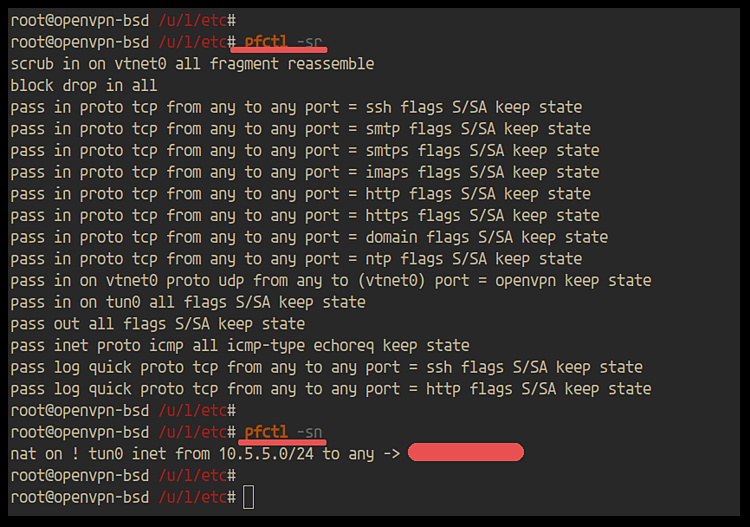Click the red redacted IP address bar

tap(466, 454)
